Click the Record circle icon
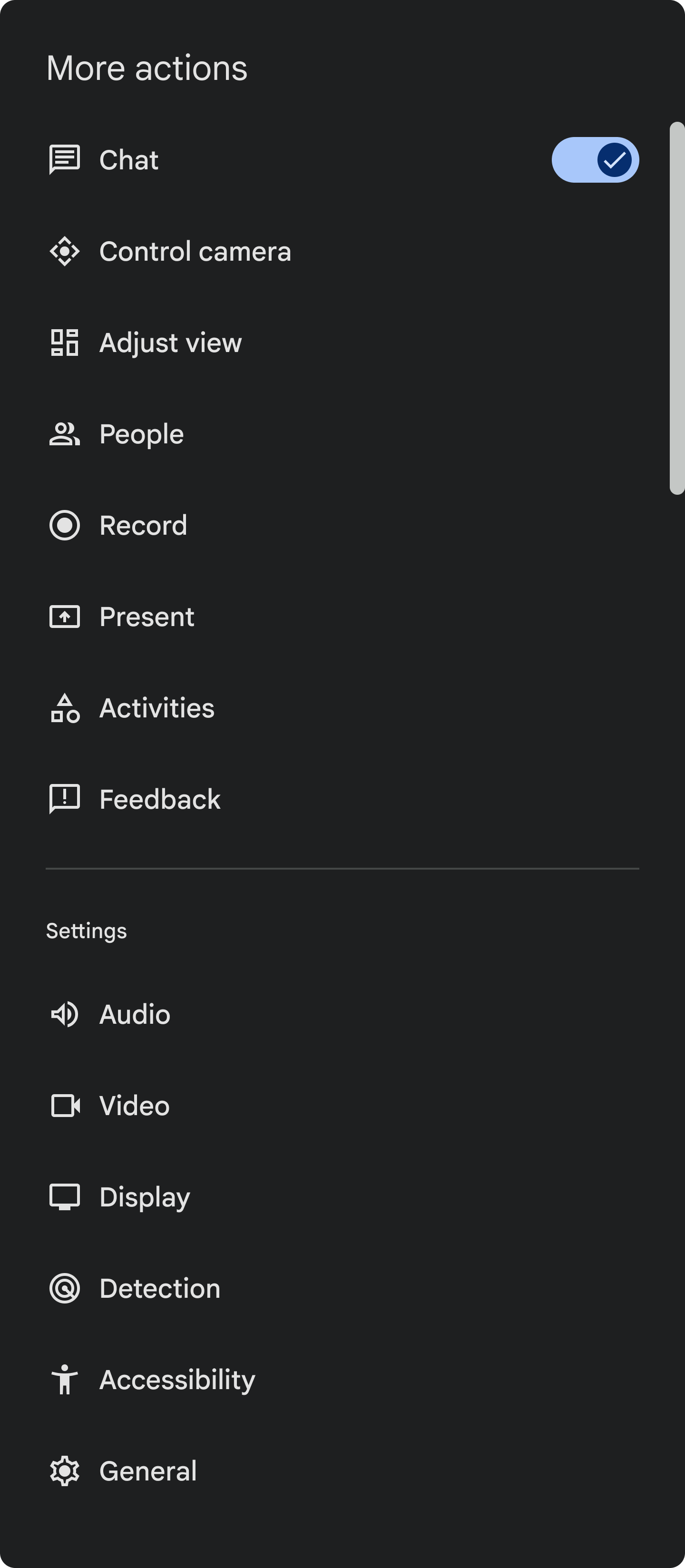The width and height of the screenshot is (685, 1568). coord(65,525)
